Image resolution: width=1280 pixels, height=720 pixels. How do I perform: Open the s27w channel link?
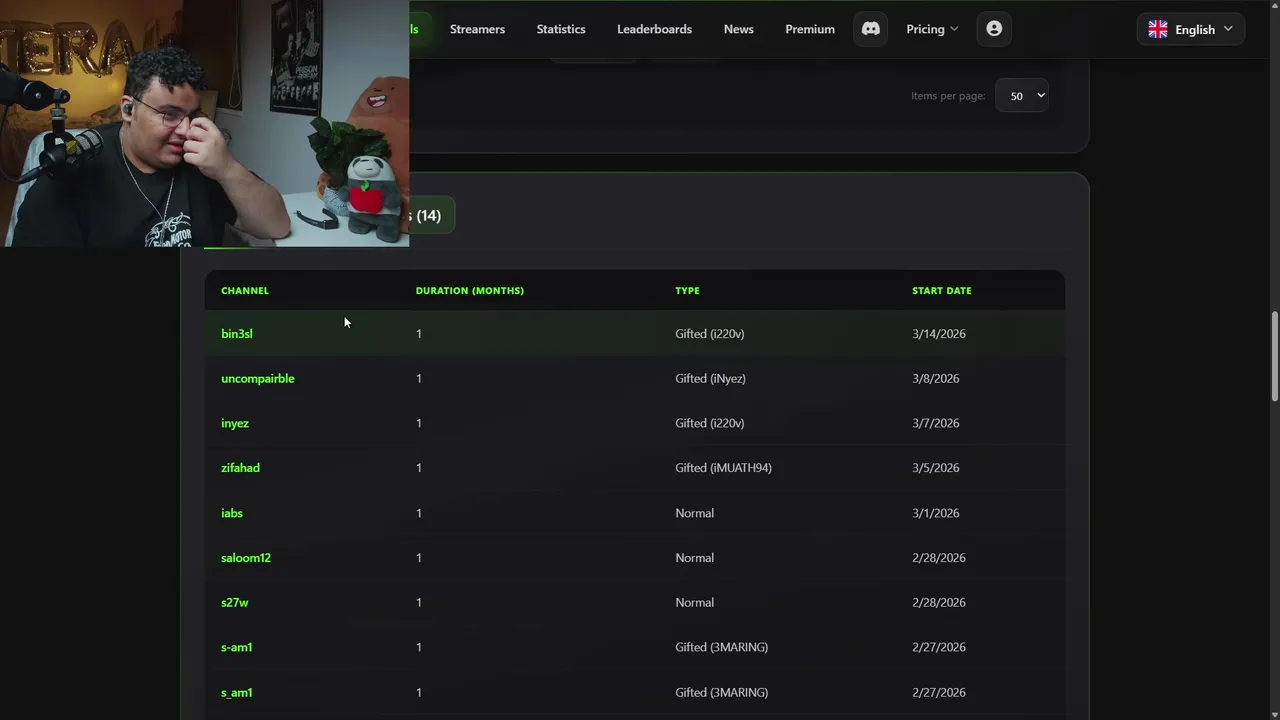[x=235, y=603]
